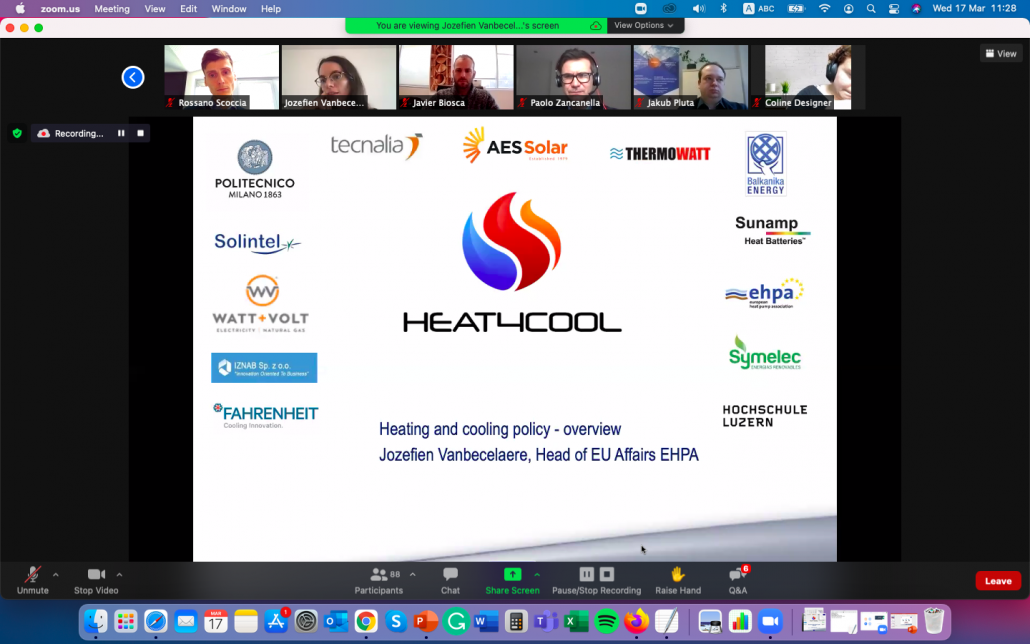This screenshot has height=644, width=1030.
Task: Open the Mail app in the Dock
Action: [x=186, y=621]
